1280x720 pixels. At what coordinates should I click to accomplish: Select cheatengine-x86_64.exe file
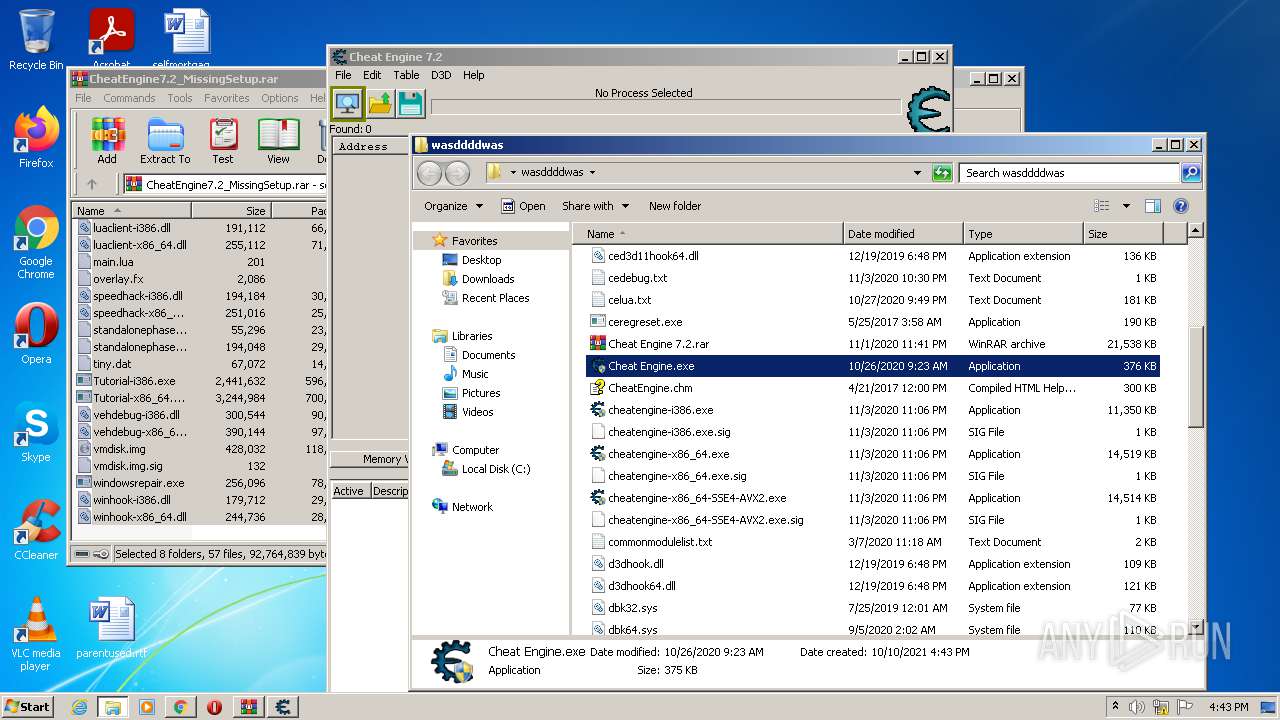tap(668, 454)
